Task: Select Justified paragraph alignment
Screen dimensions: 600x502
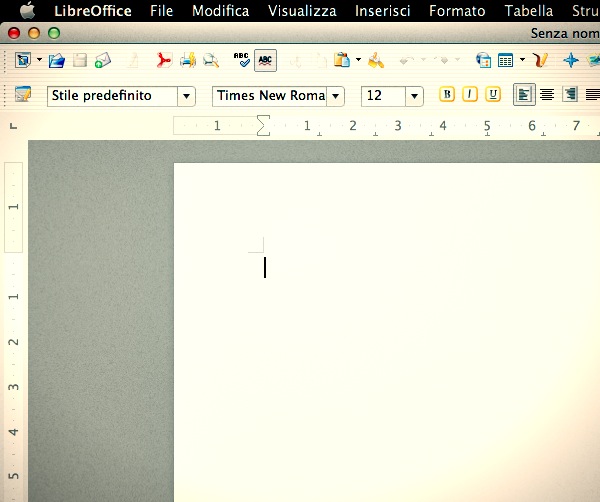Action: pyautogui.click(x=593, y=94)
